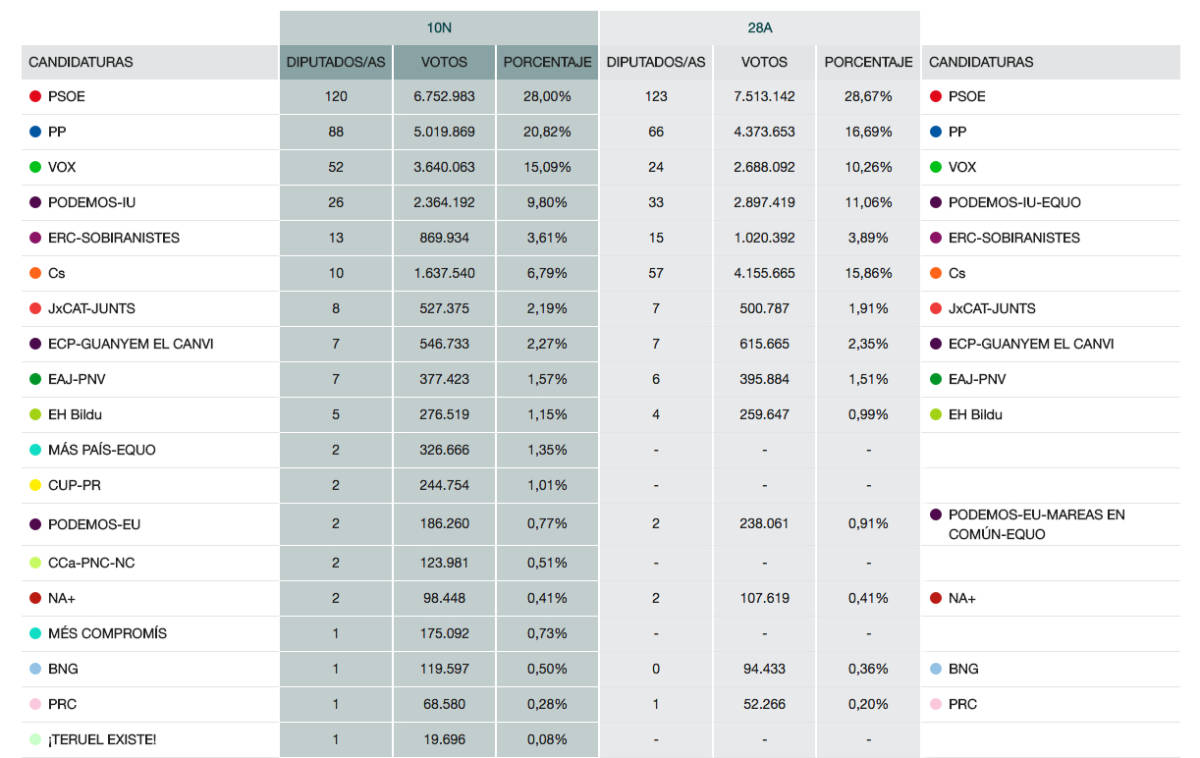Click PODEMOS-IU 10N votes 2.364.192
Screen dimensions: 1200x758
444,202
